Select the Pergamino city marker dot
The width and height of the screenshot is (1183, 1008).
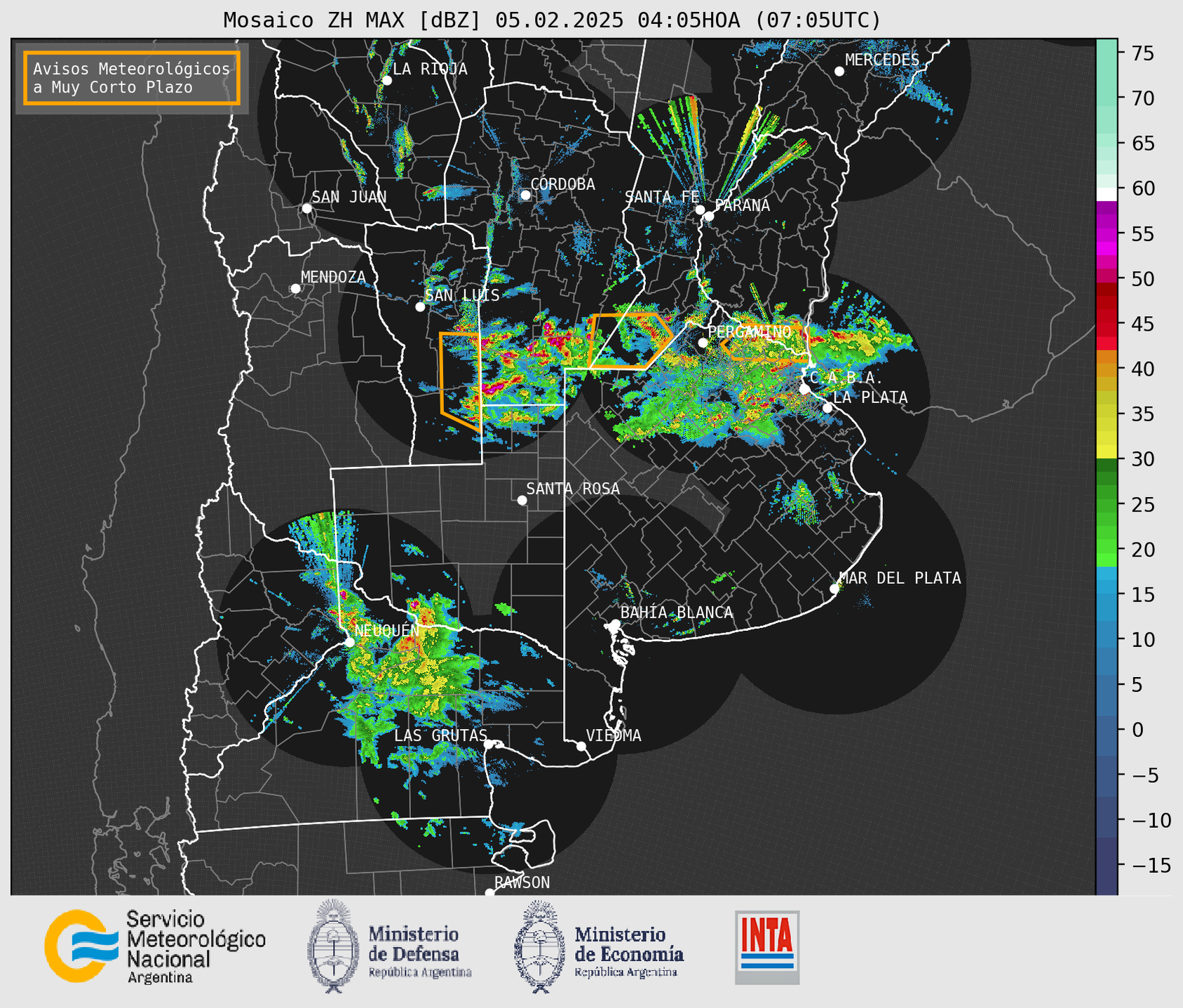[703, 343]
